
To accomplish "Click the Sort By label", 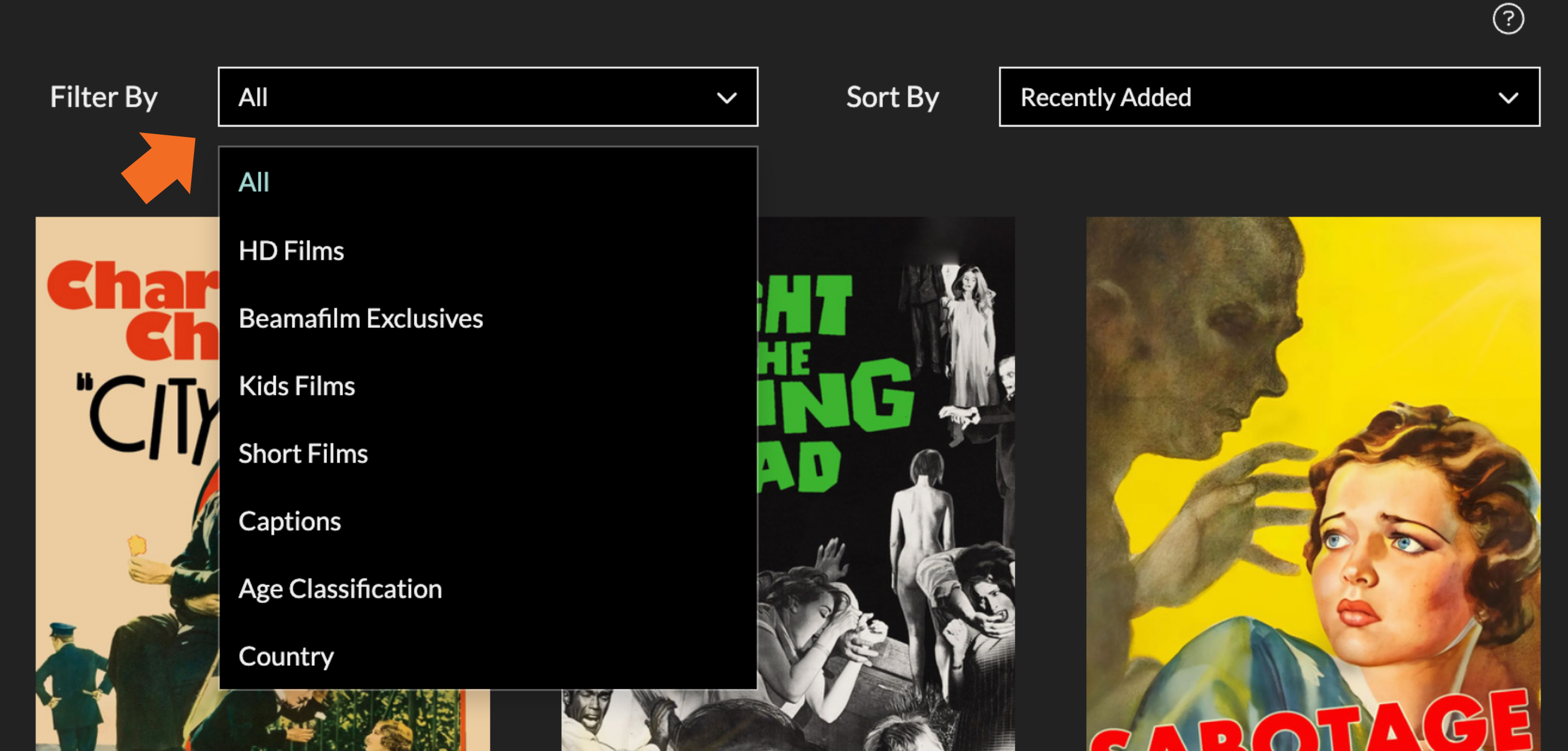I will [891, 97].
